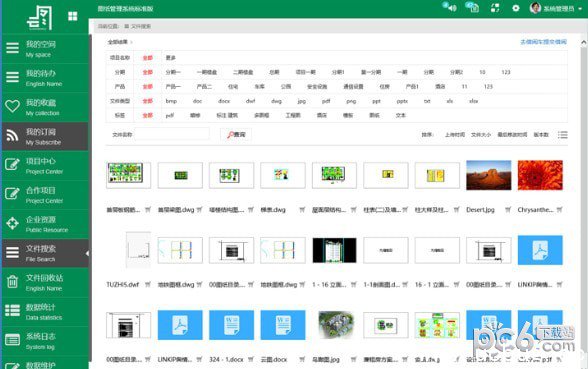Viewport: 588px width, 369px height.
Task: Add 鸟瞰图.jpg to the borrowing cart
Action: [x=353, y=359]
